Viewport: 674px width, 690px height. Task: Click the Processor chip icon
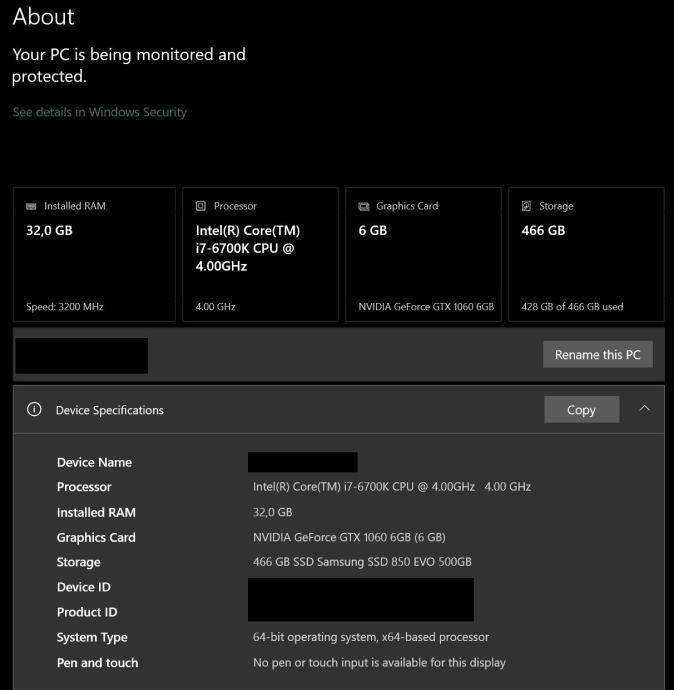201,206
